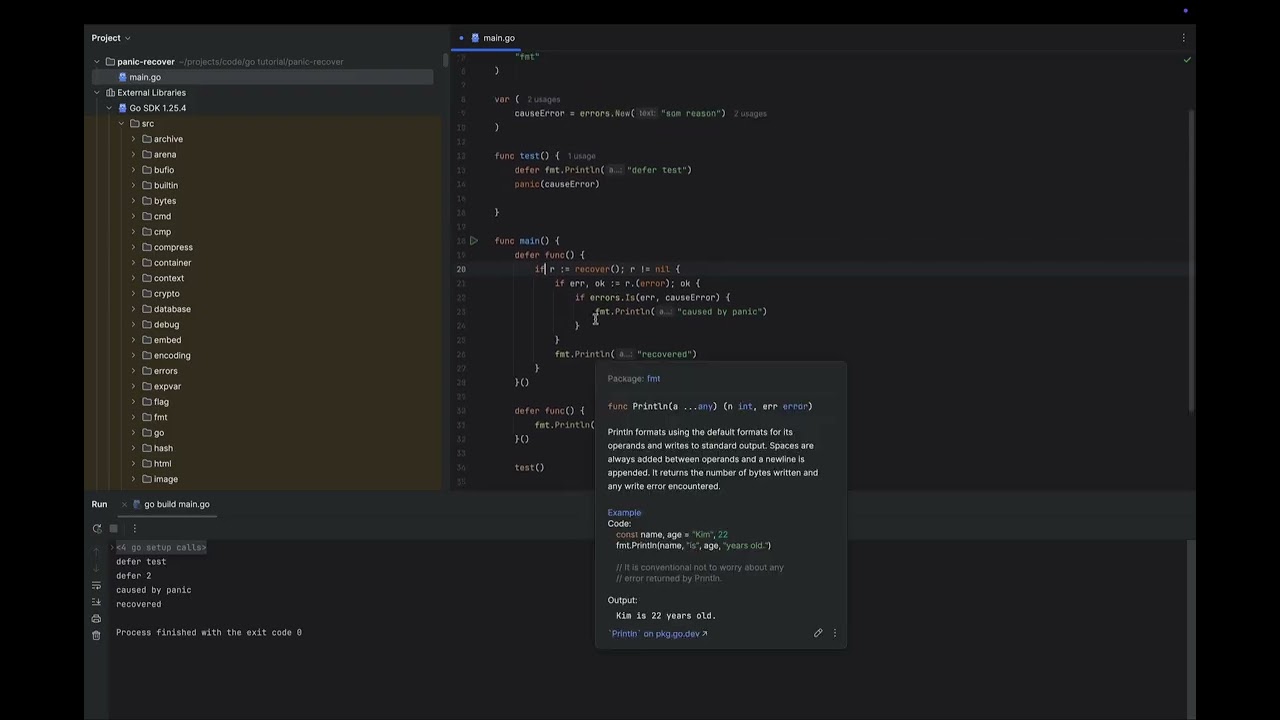Open the Project view dropdown
The height and width of the screenshot is (720, 1280).
tap(111, 38)
